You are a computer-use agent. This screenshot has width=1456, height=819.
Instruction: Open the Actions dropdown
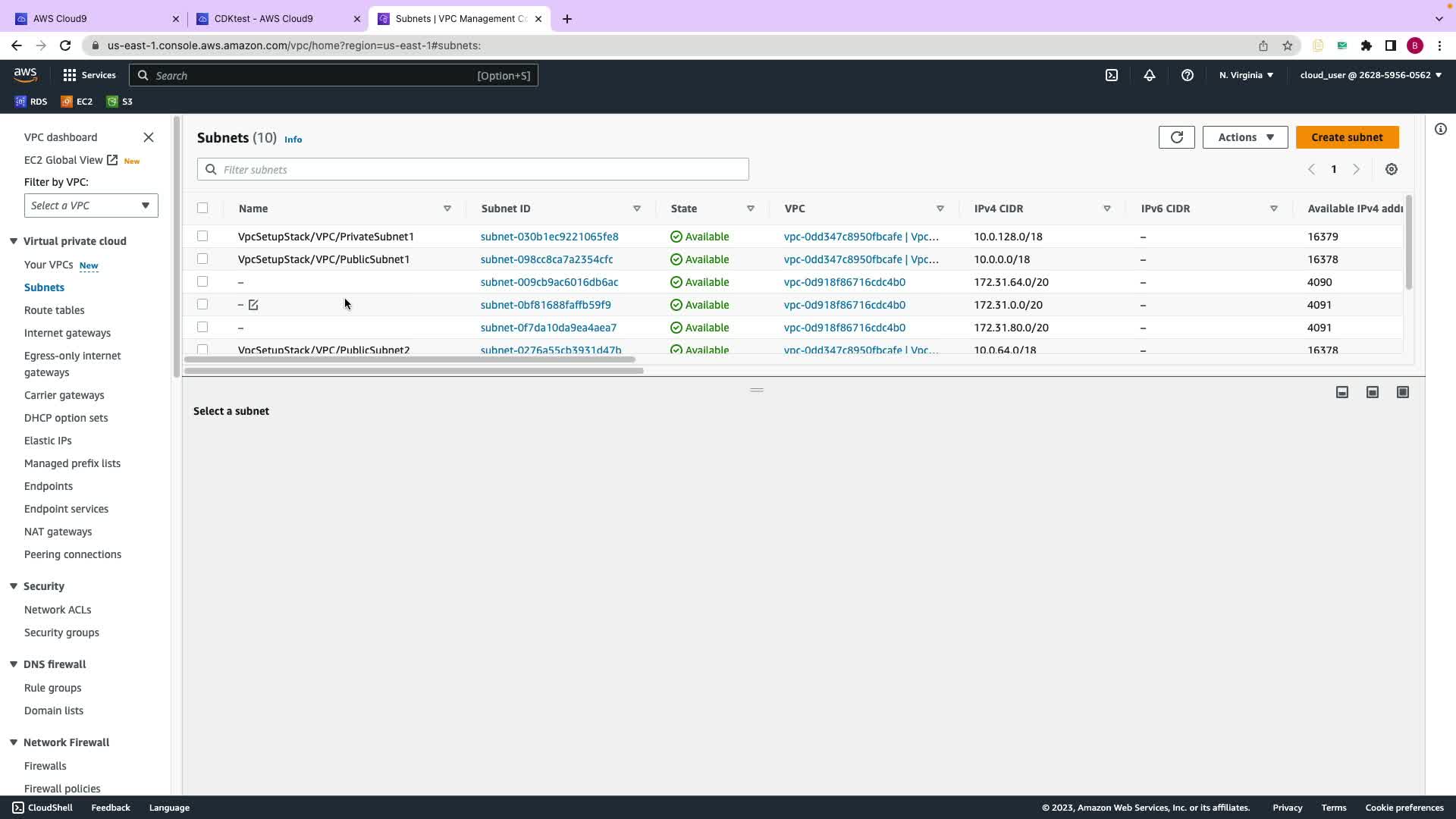click(1244, 137)
